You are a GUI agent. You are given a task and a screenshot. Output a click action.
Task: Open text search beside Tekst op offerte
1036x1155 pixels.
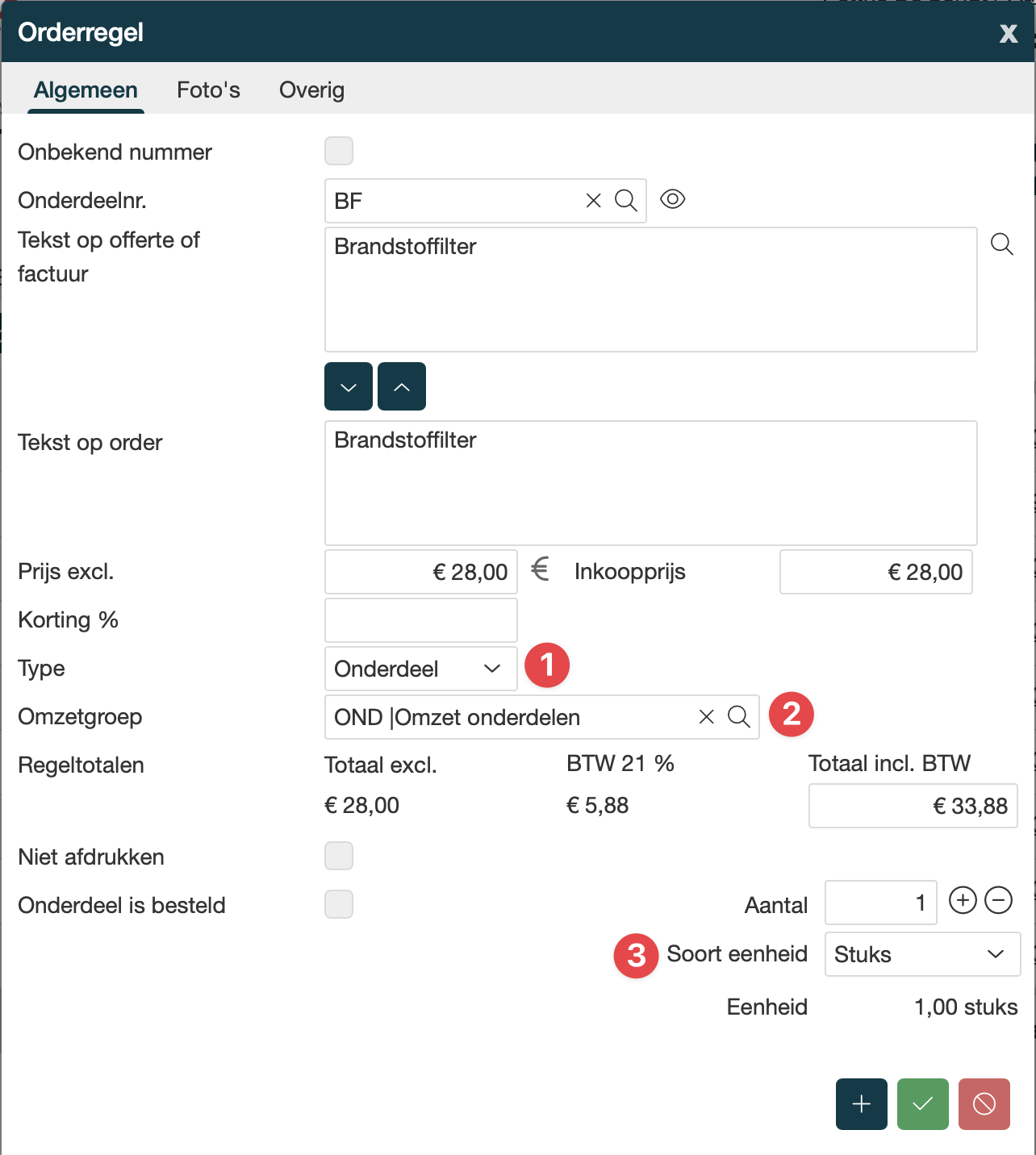(1001, 244)
